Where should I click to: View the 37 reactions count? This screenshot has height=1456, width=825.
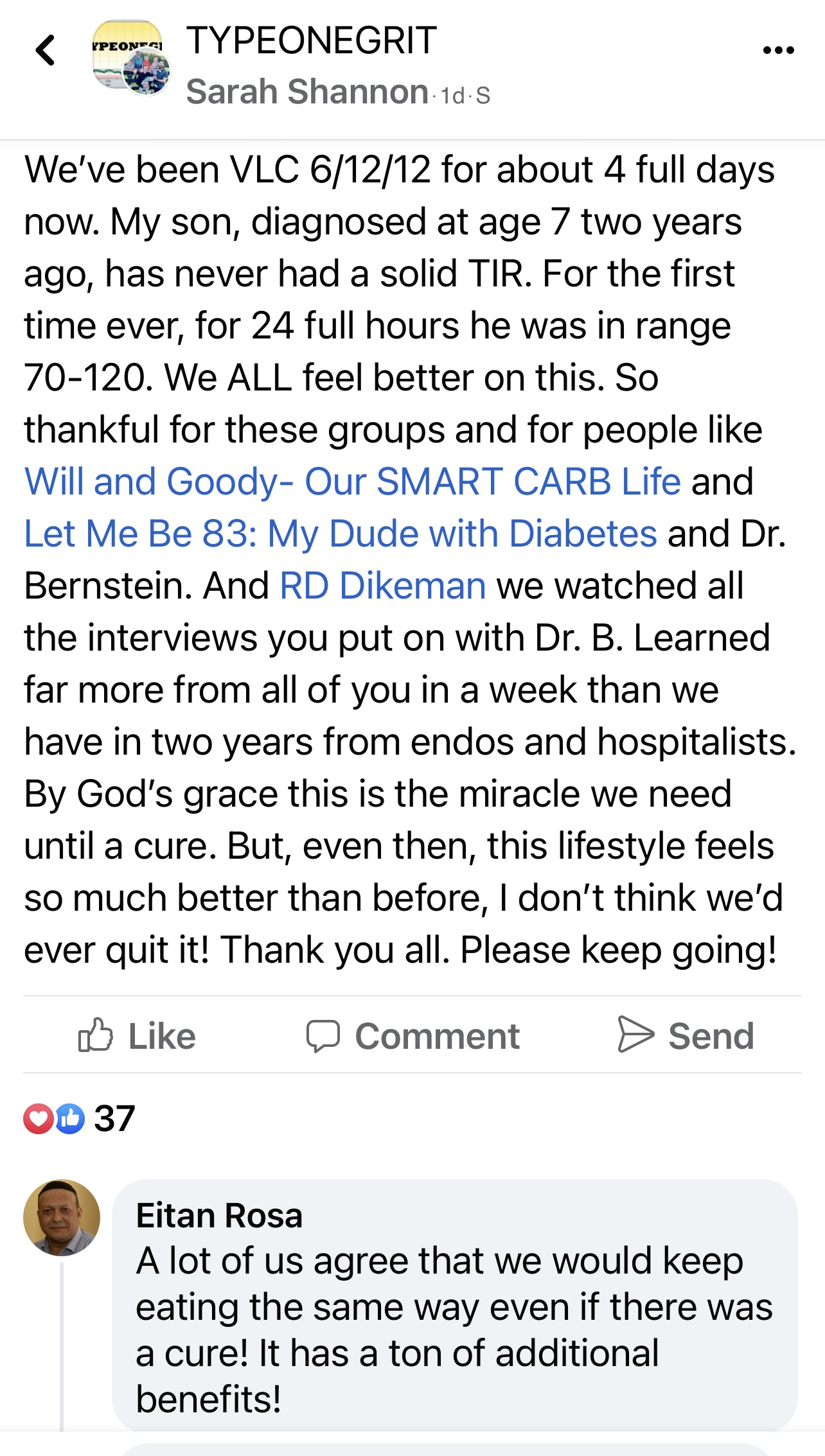(114, 1118)
